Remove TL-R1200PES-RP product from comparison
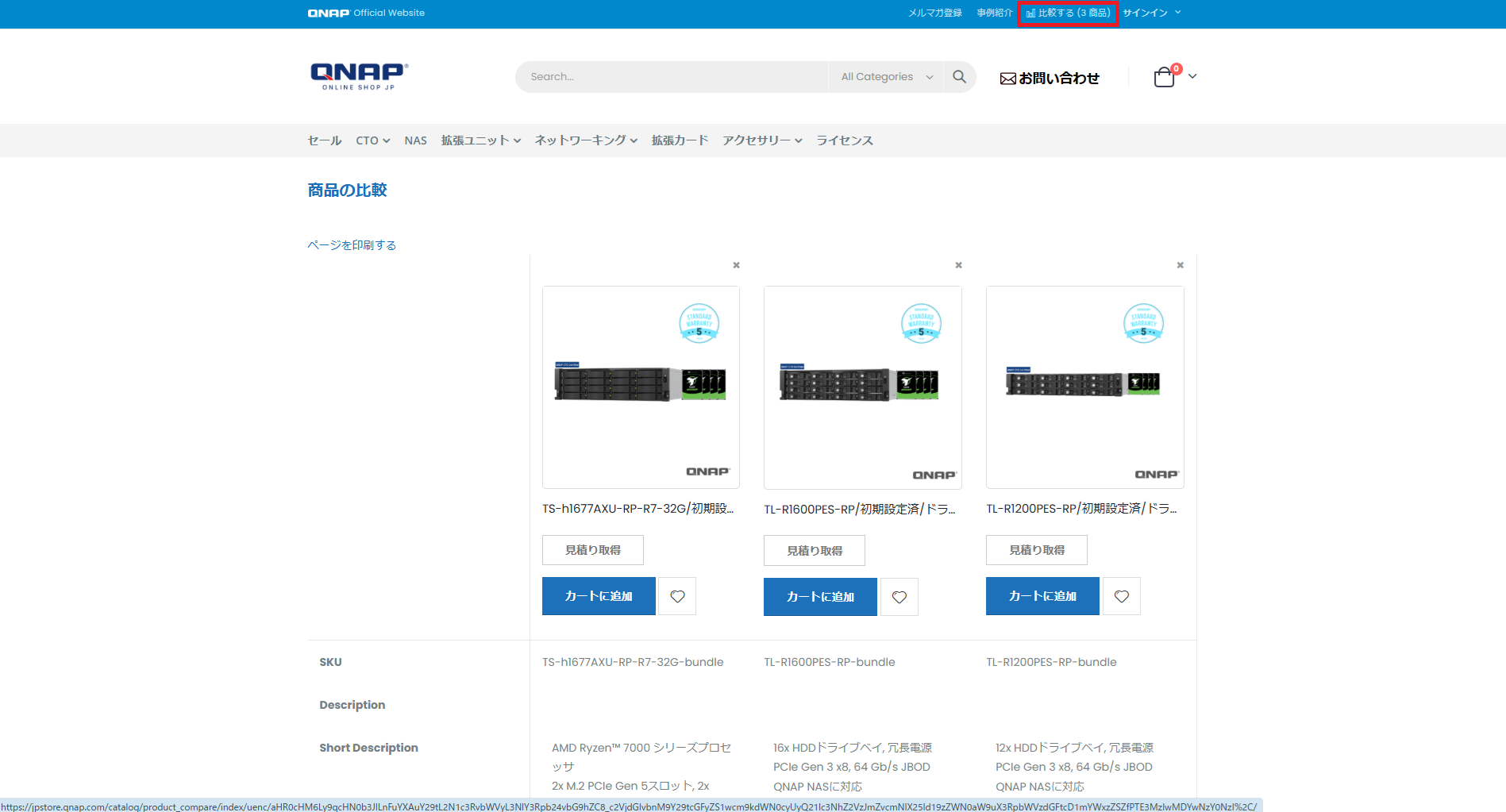This screenshot has height=812, width=1506. click(1180, 265)
